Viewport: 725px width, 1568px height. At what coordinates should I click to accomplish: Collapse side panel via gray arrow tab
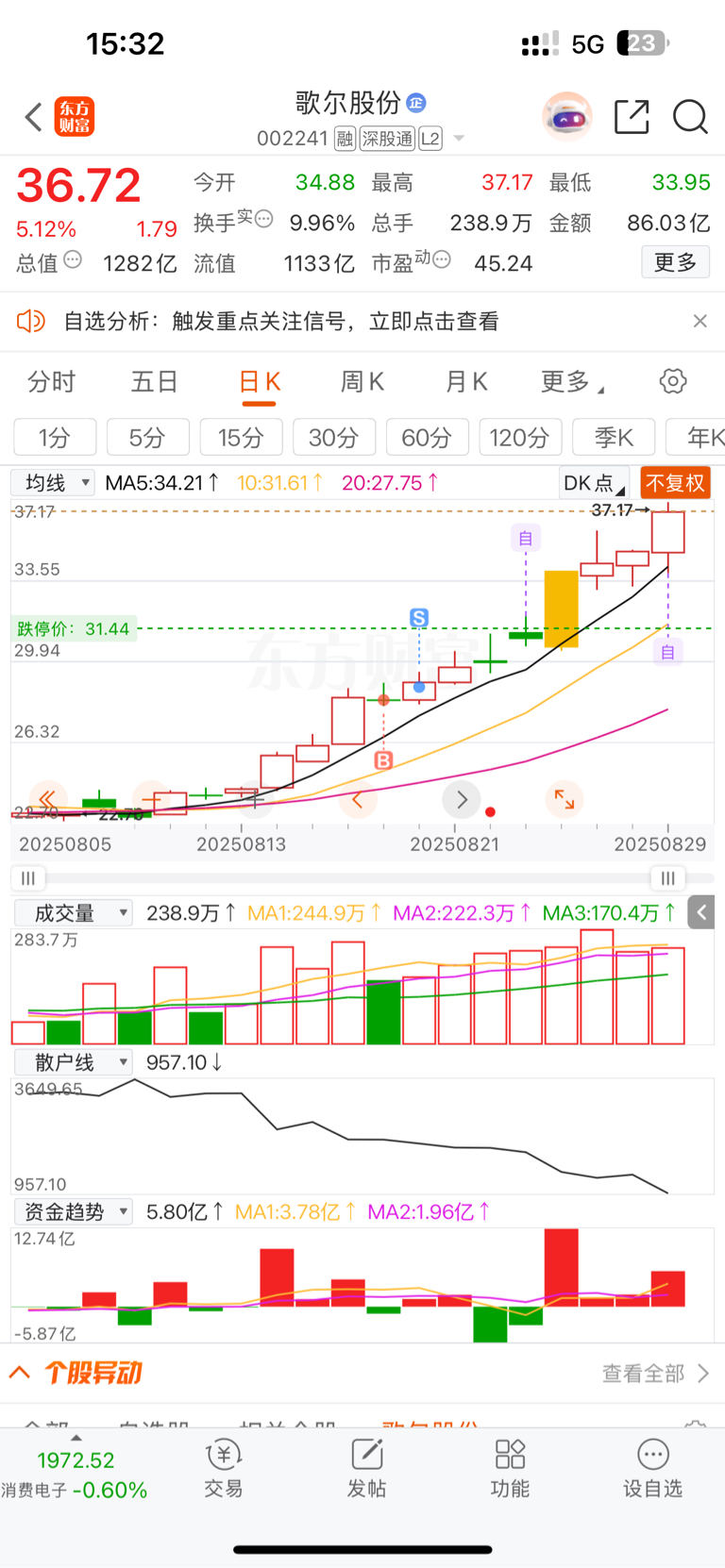pos(701,912)
